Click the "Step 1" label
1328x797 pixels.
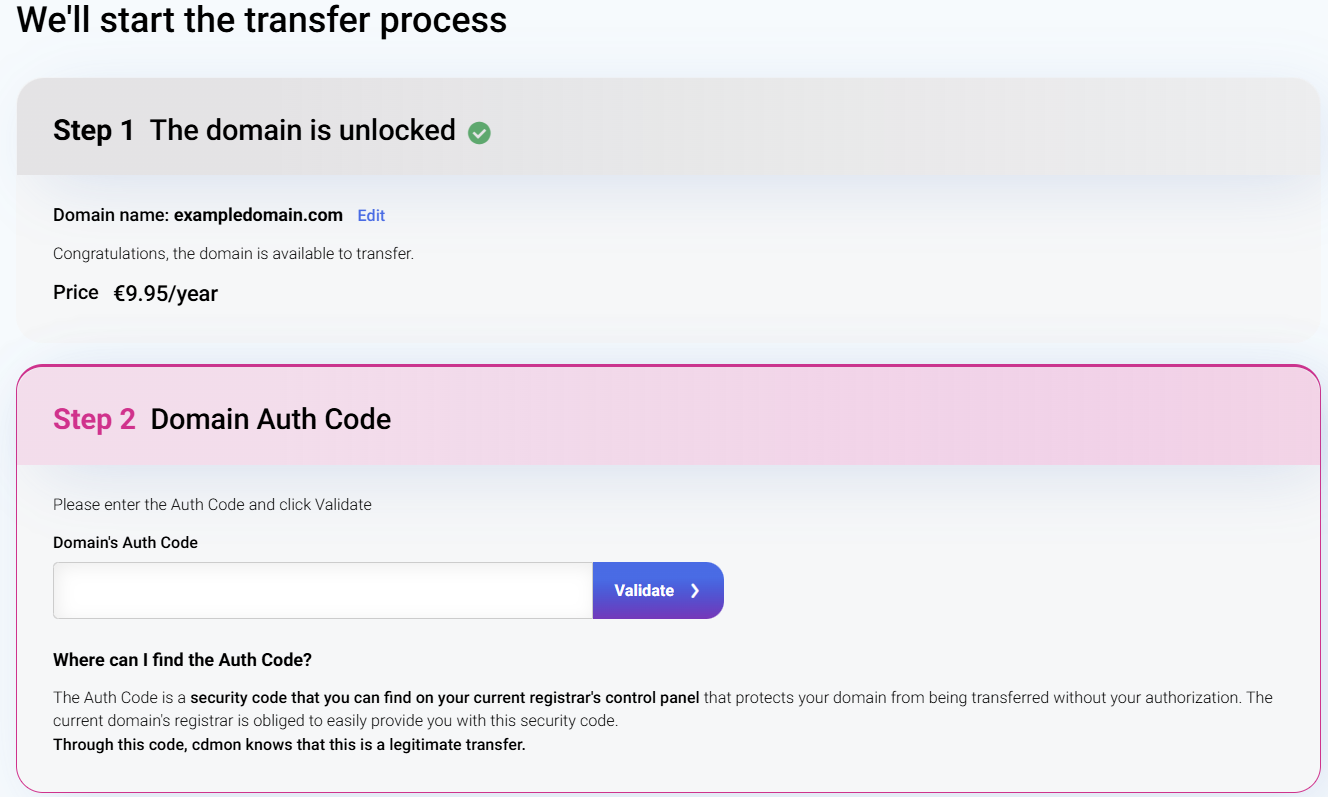point(93,130)
